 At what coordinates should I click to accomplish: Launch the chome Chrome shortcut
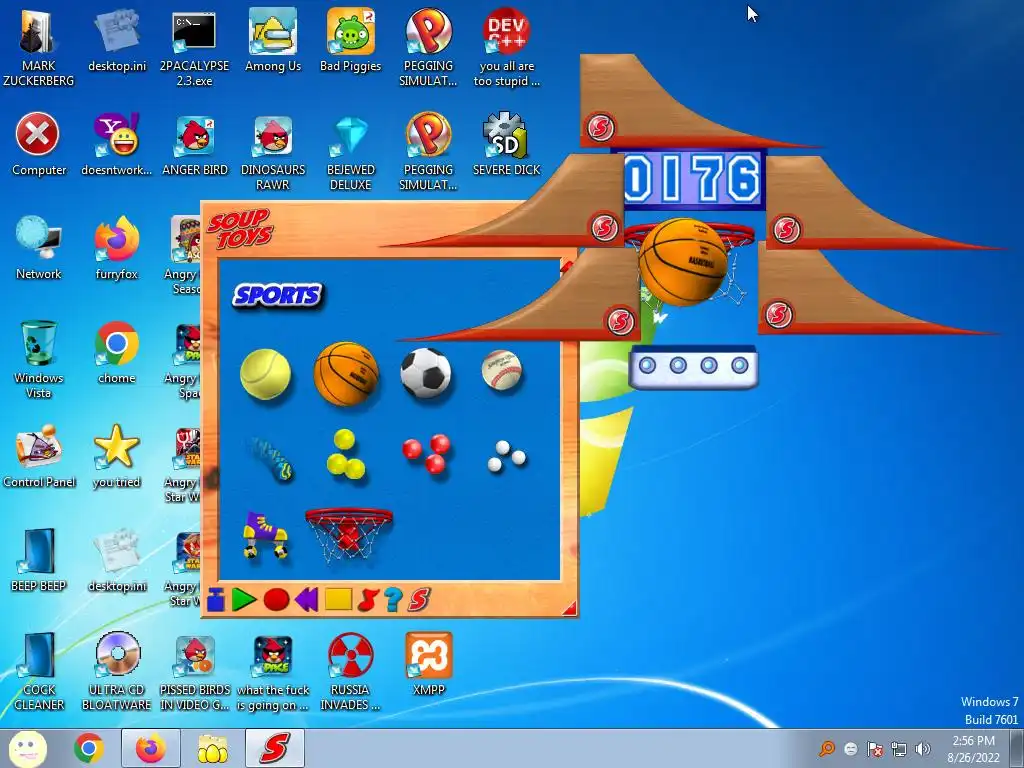click(116, 353)
